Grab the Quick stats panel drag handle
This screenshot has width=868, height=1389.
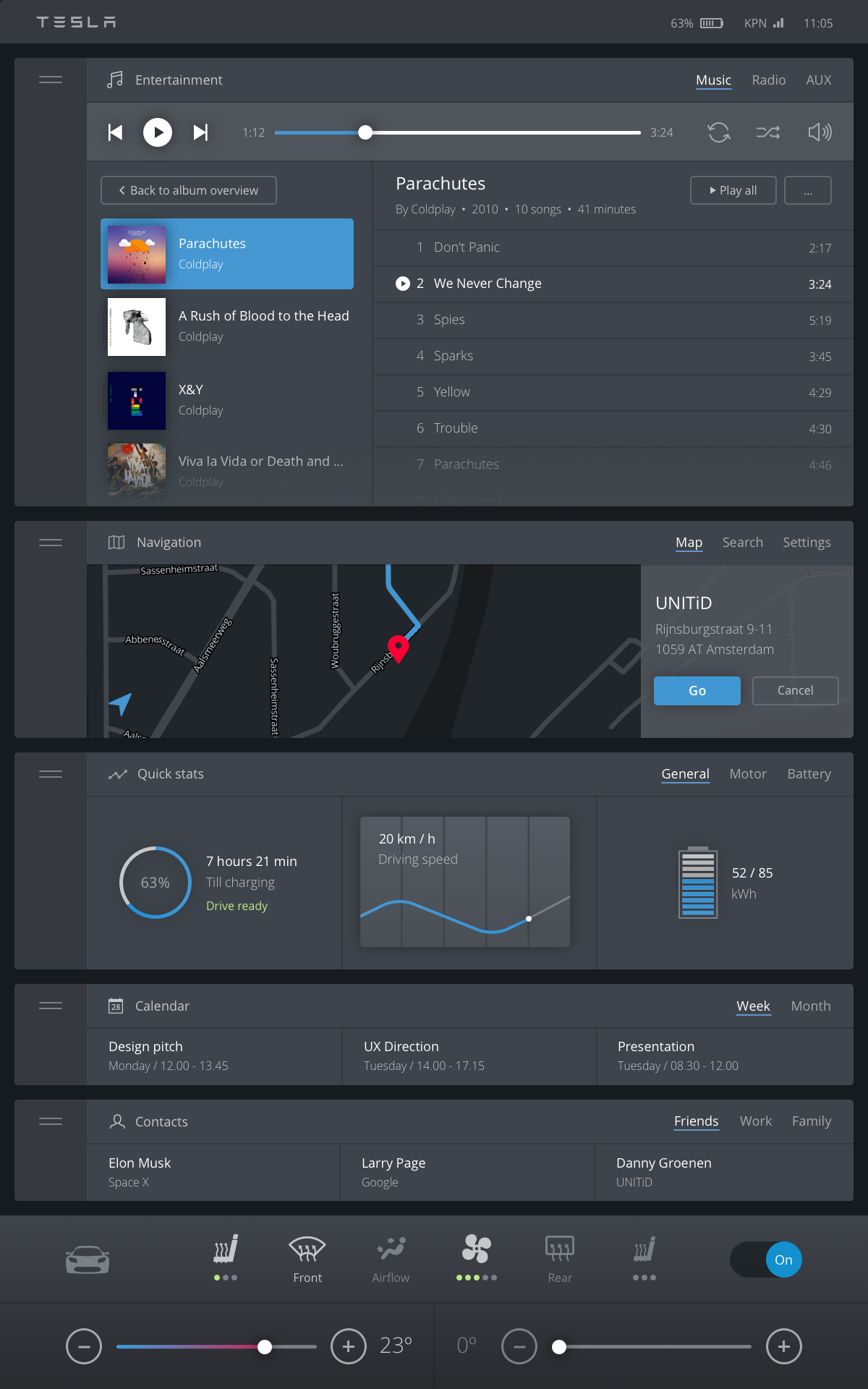coord(51,774)
